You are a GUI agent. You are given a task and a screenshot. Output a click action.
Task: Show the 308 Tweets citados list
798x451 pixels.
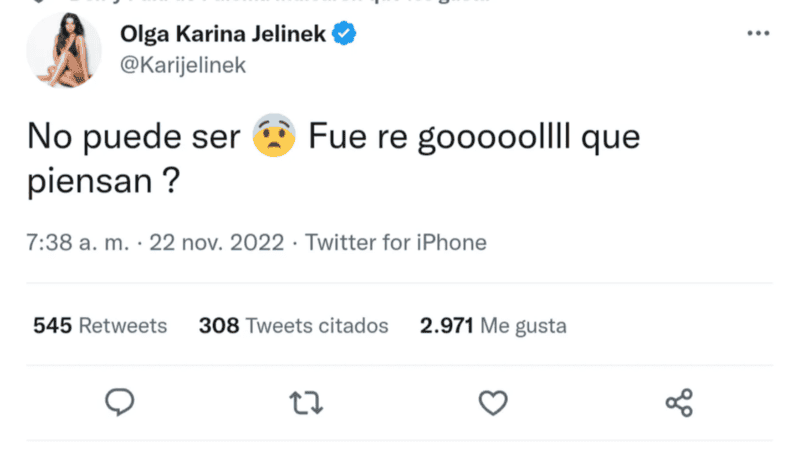(293, 326)
